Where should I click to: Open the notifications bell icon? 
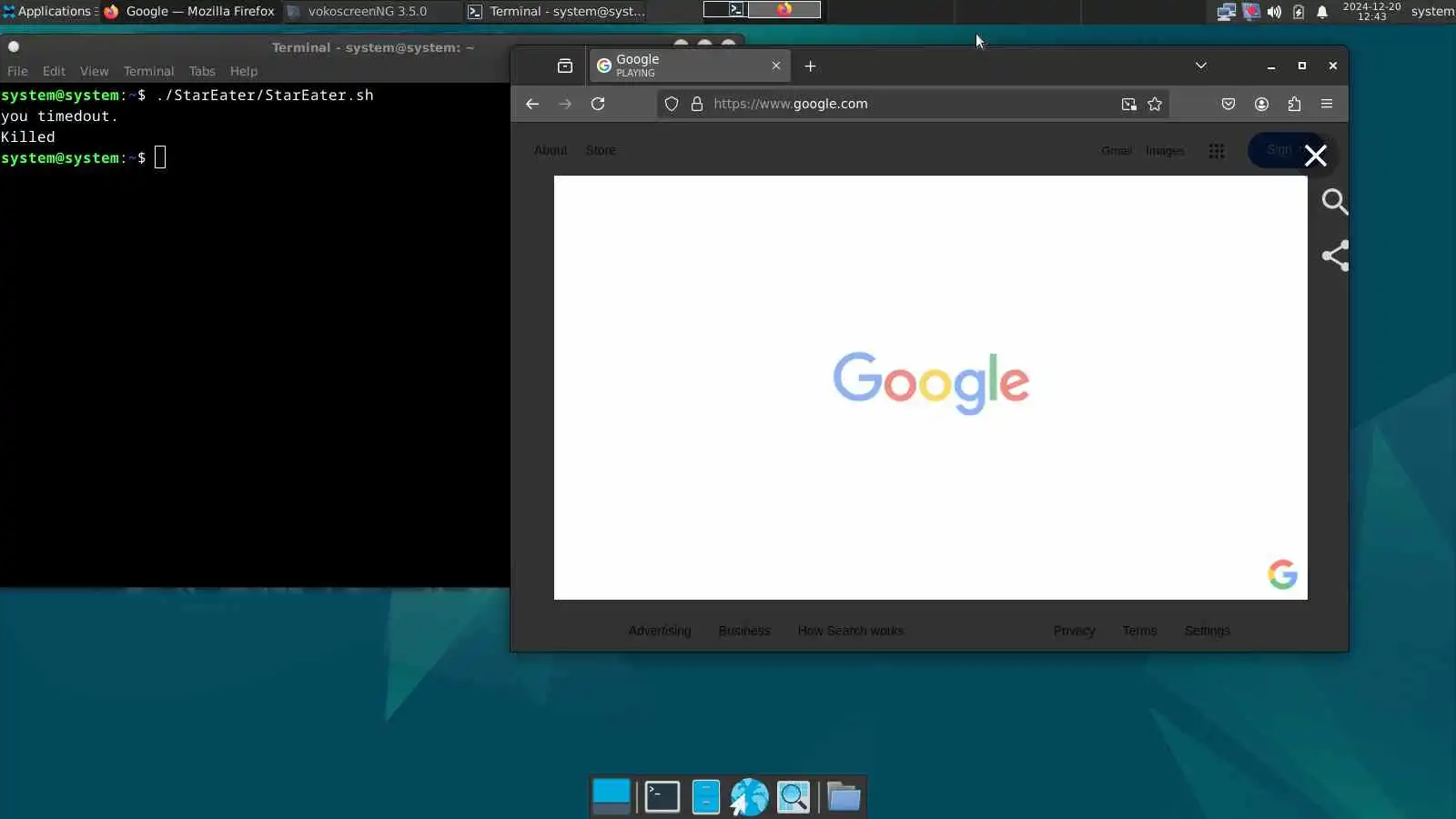point(1322,12)
